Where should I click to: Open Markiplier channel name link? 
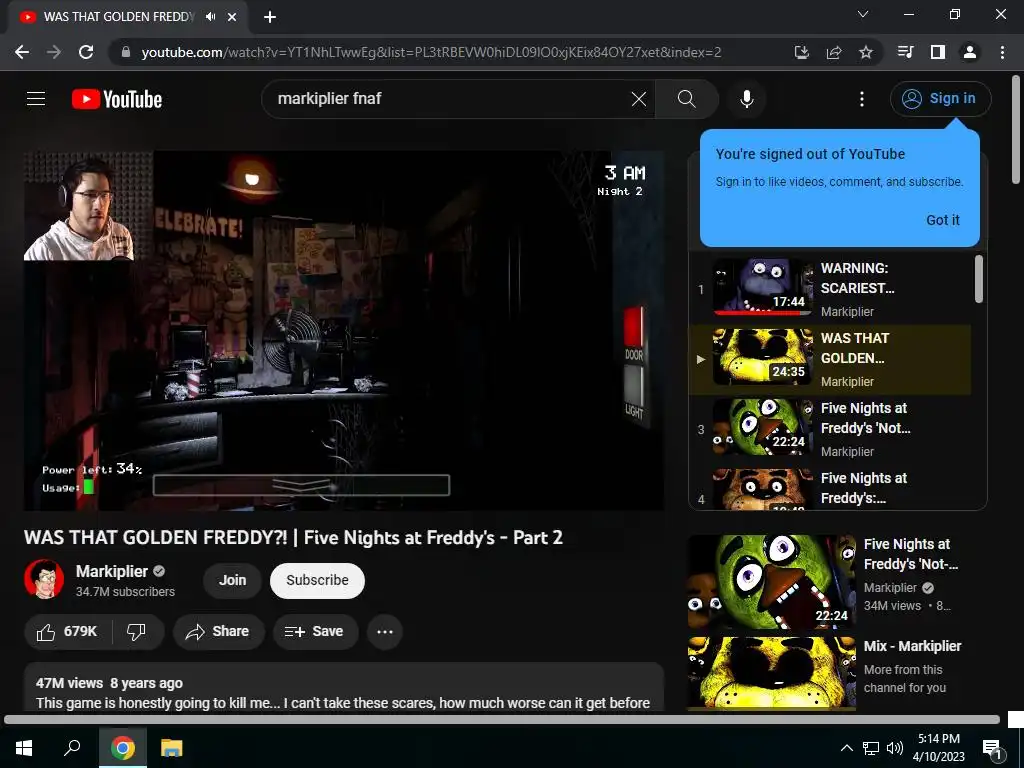pyautogui.click(x=112, y=571)
